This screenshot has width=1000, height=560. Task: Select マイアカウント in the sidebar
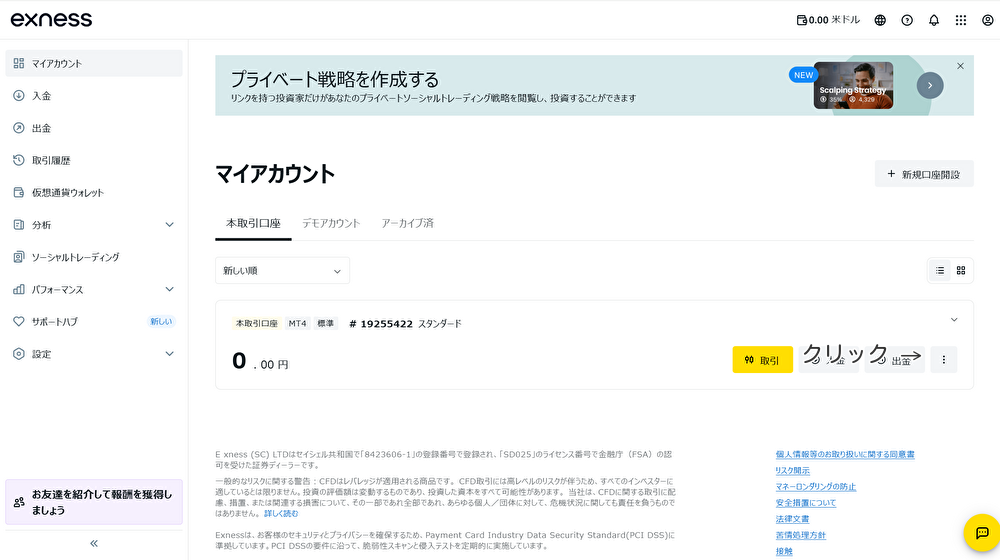(x=94, y=63)
